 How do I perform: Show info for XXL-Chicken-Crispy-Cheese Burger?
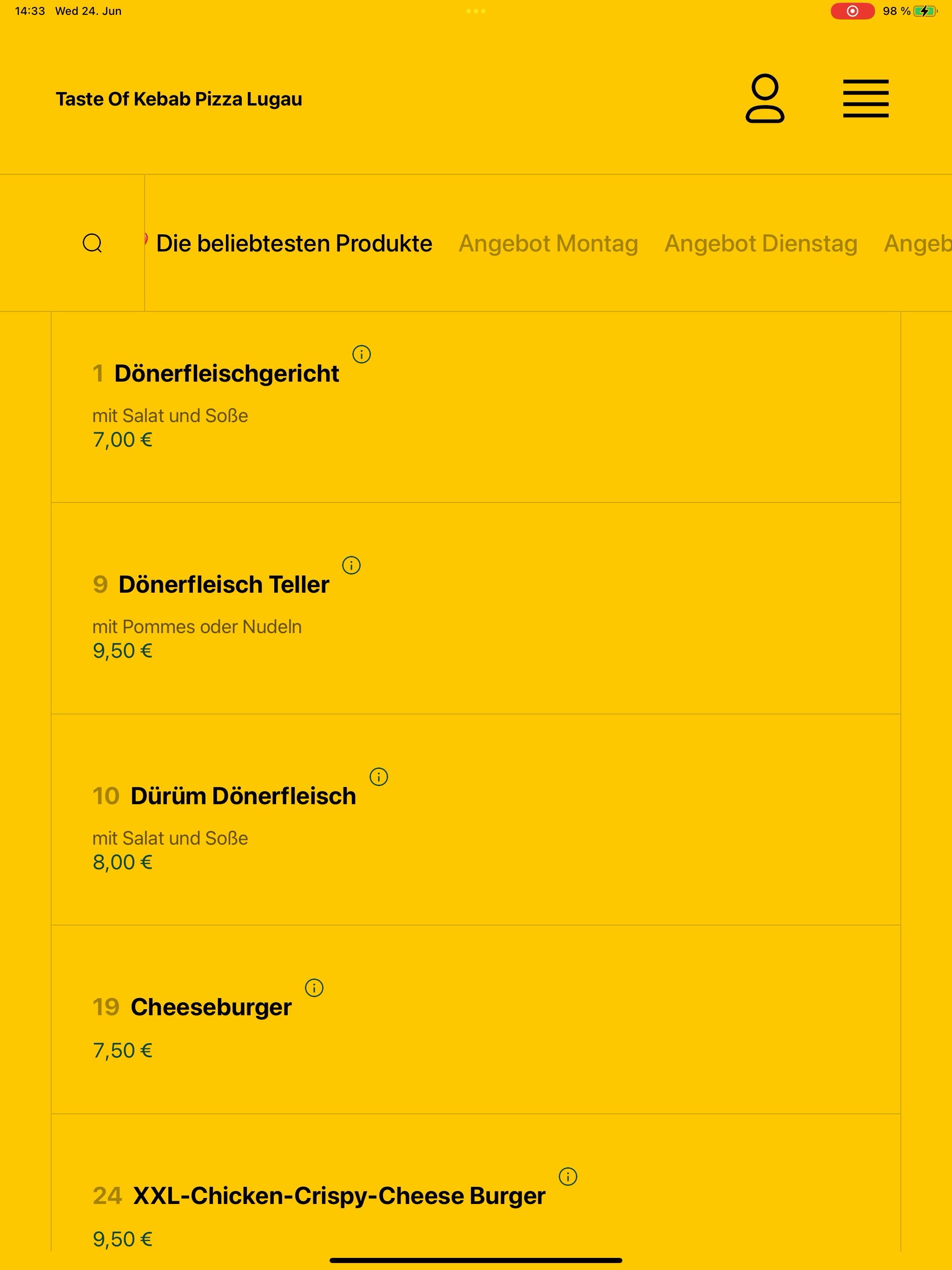pos(568,1177)
